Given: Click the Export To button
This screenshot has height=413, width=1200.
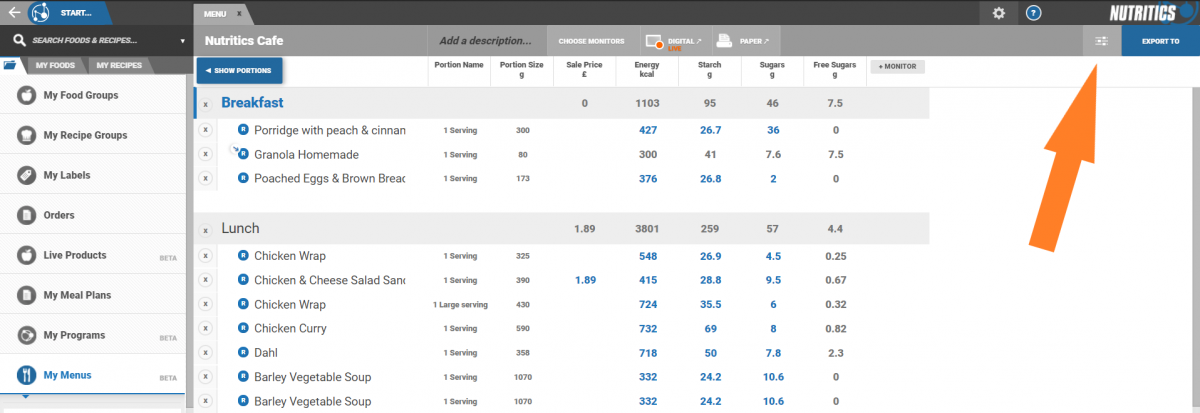Looking at the screenshot, I should click(1160, 41).
